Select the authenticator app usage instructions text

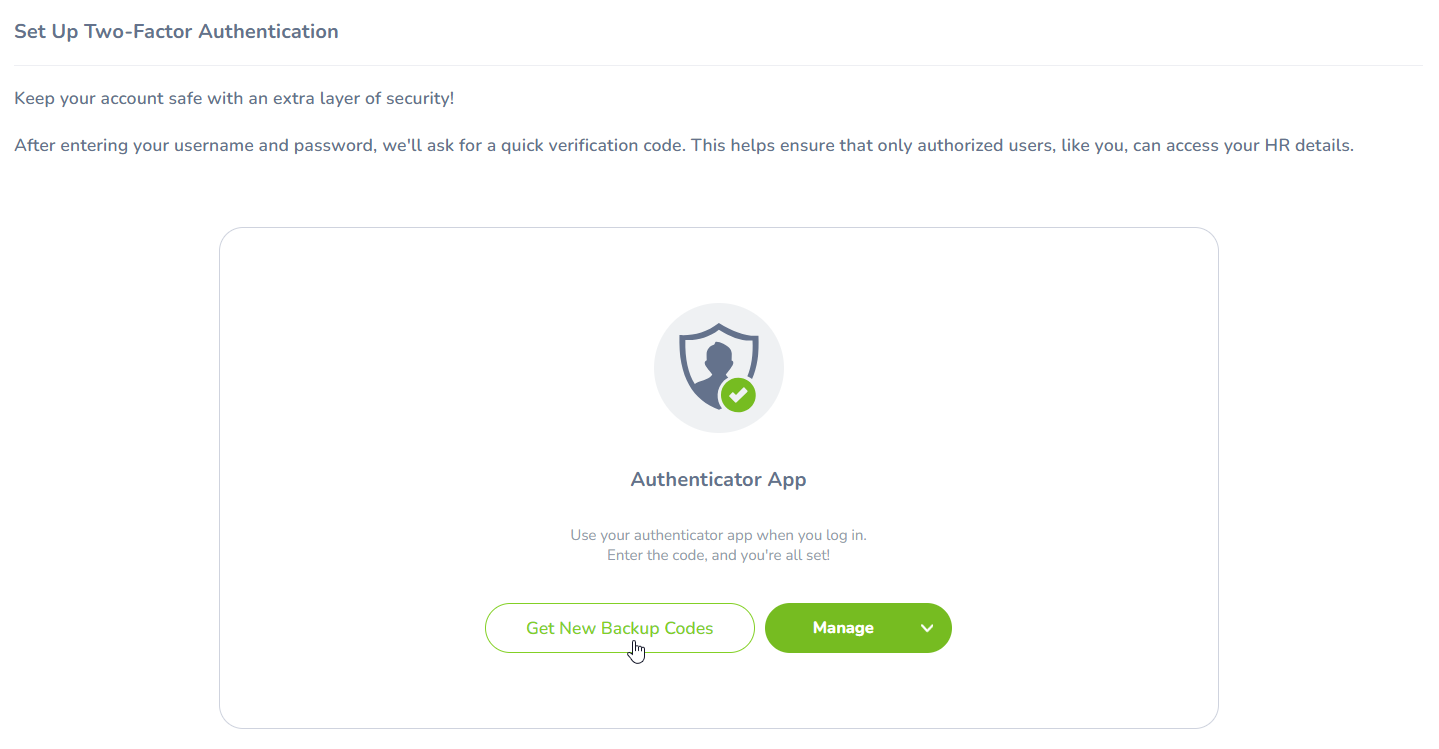[717, 535]
